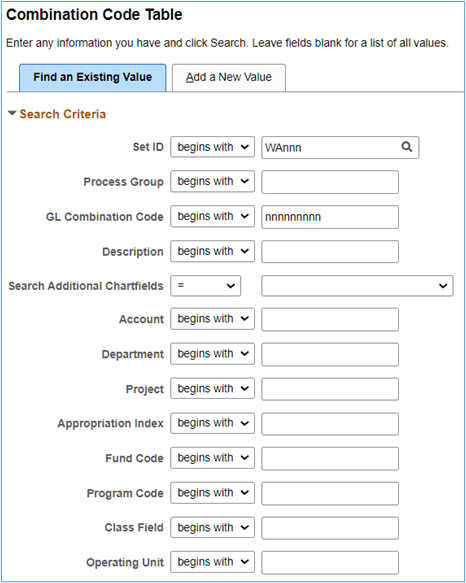The width and height of the screenshot is (466, 583).
Task: Collapse the Search Criteria section triangle
Action: click(x=12, y=113)
